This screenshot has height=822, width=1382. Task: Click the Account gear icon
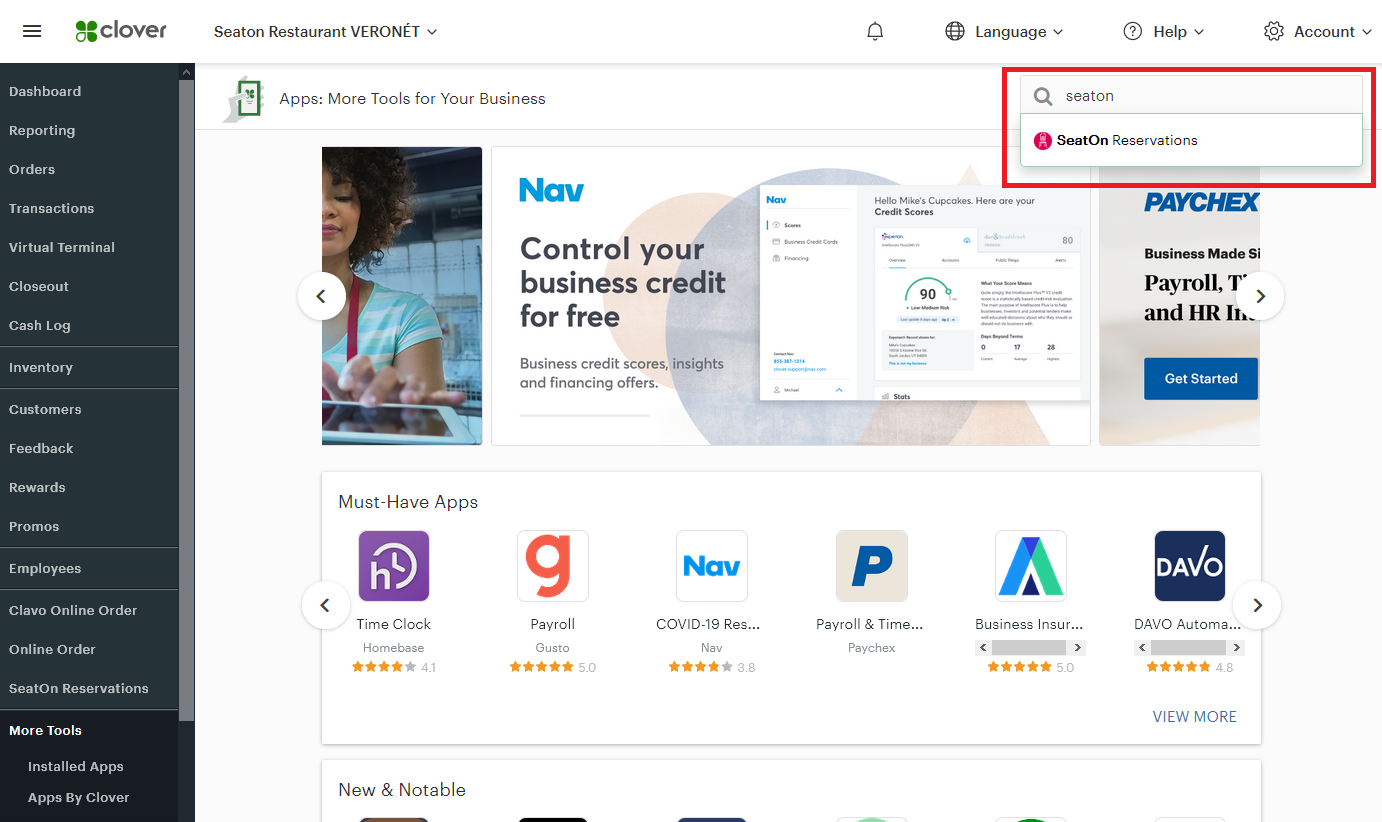(x=1273, y=31)
